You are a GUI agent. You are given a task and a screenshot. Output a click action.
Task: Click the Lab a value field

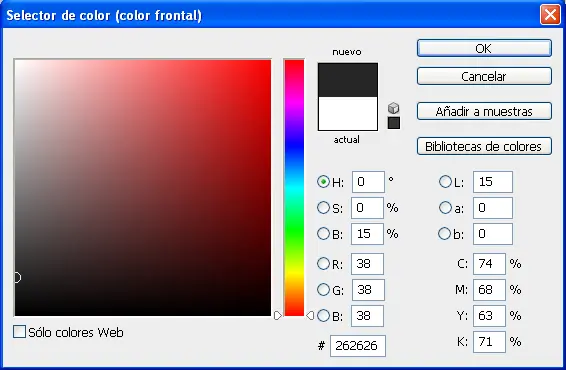coord(493,208)
